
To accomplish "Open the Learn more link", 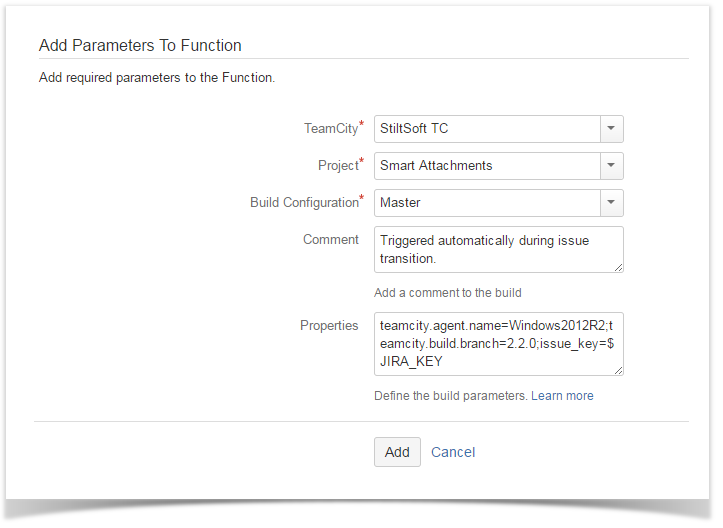I will [x=562, y=396].
